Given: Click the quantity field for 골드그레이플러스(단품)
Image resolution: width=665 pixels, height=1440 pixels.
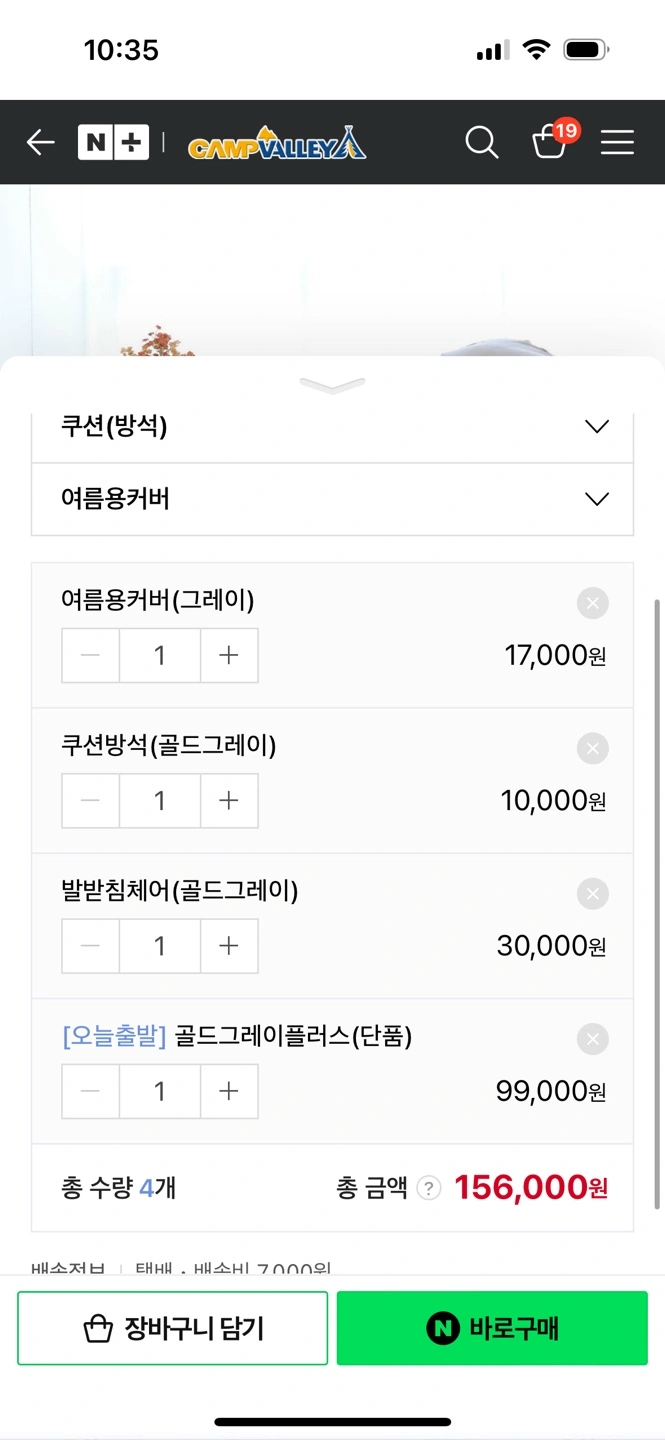Looking at the screenshot, I should pos(160,1091).
